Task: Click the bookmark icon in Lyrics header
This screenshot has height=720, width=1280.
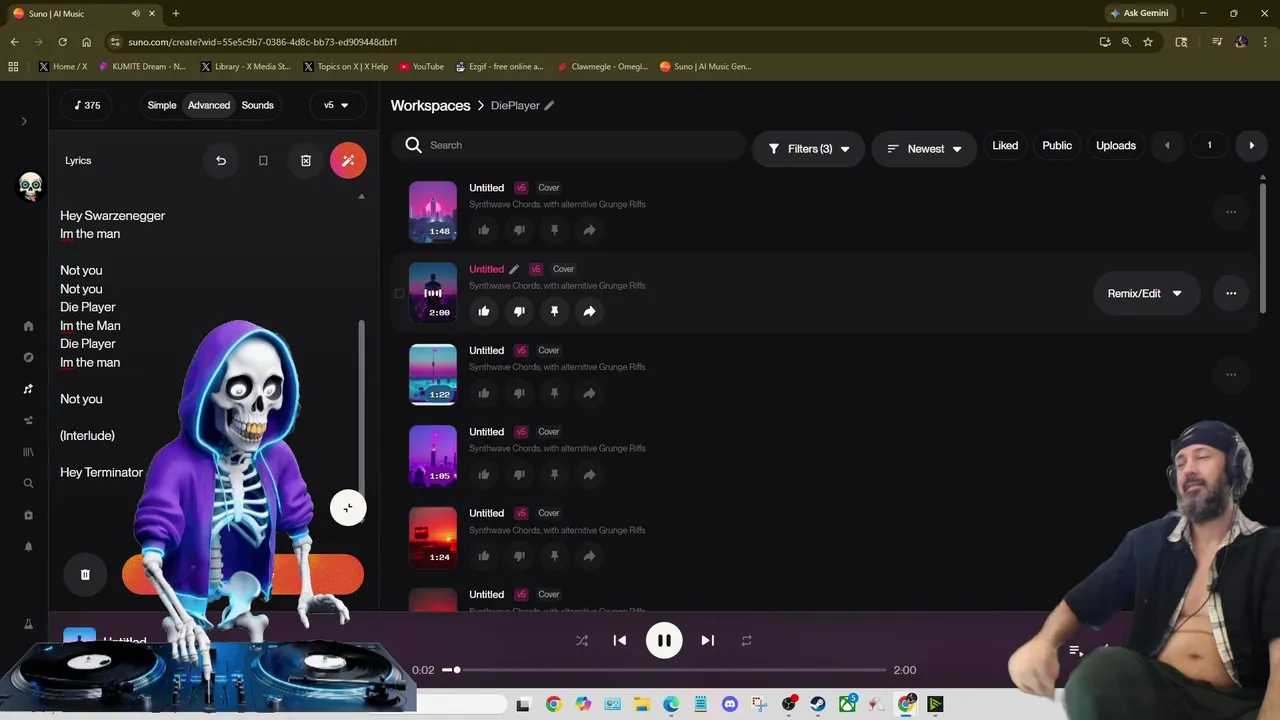Action: [x=263, y=160]
